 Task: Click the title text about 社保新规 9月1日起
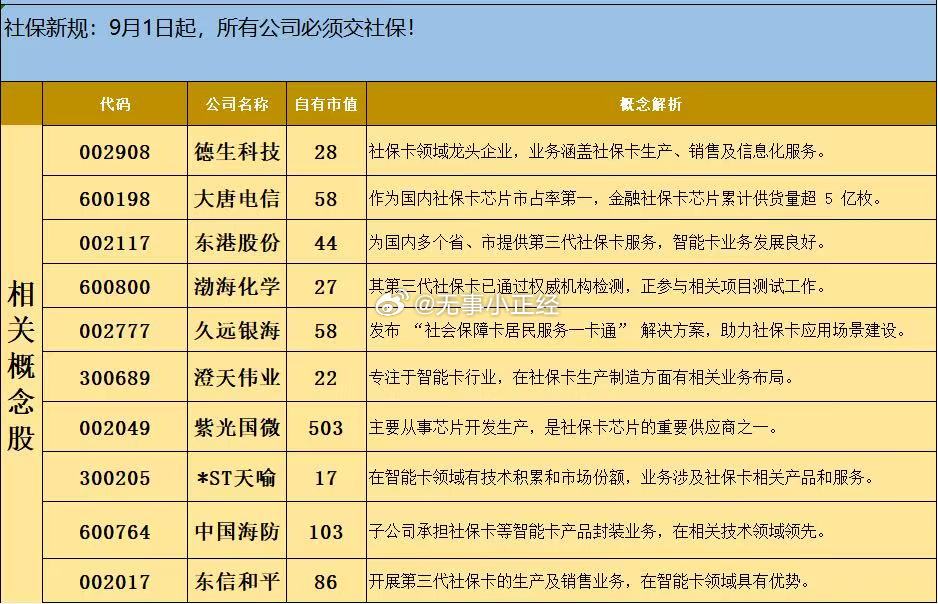click(x=209, y=28)
